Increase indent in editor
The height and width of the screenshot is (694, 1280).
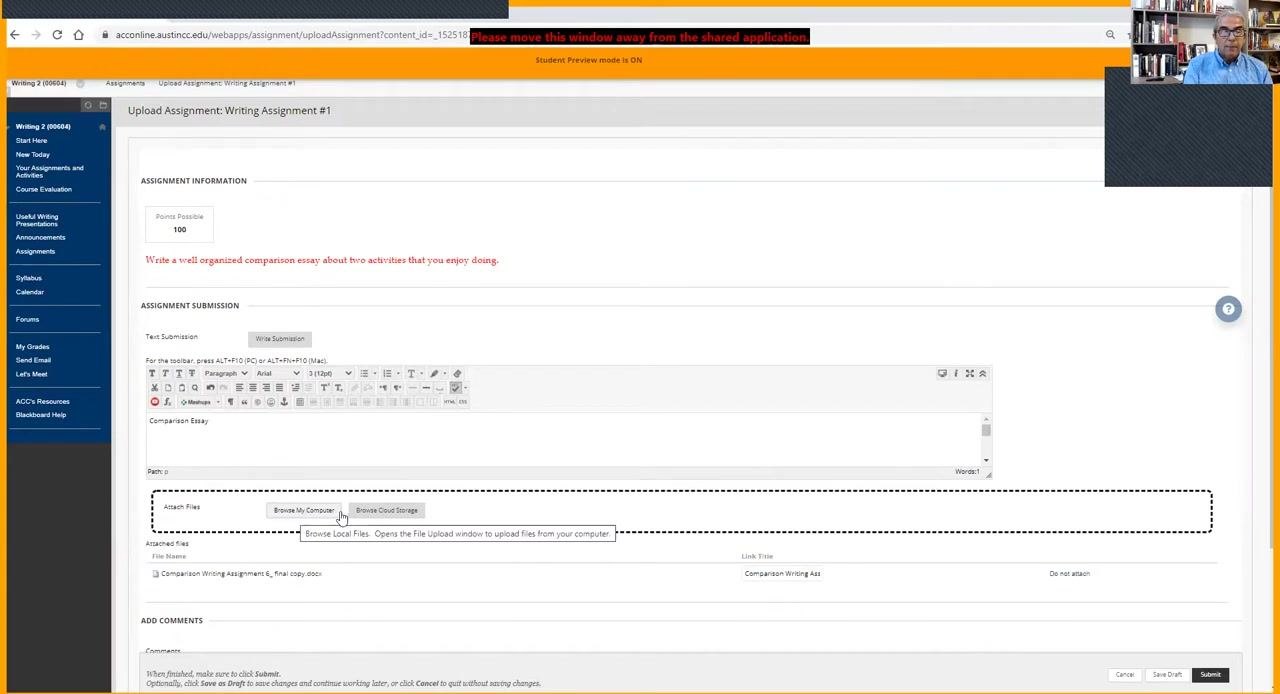tap(295, 387)
